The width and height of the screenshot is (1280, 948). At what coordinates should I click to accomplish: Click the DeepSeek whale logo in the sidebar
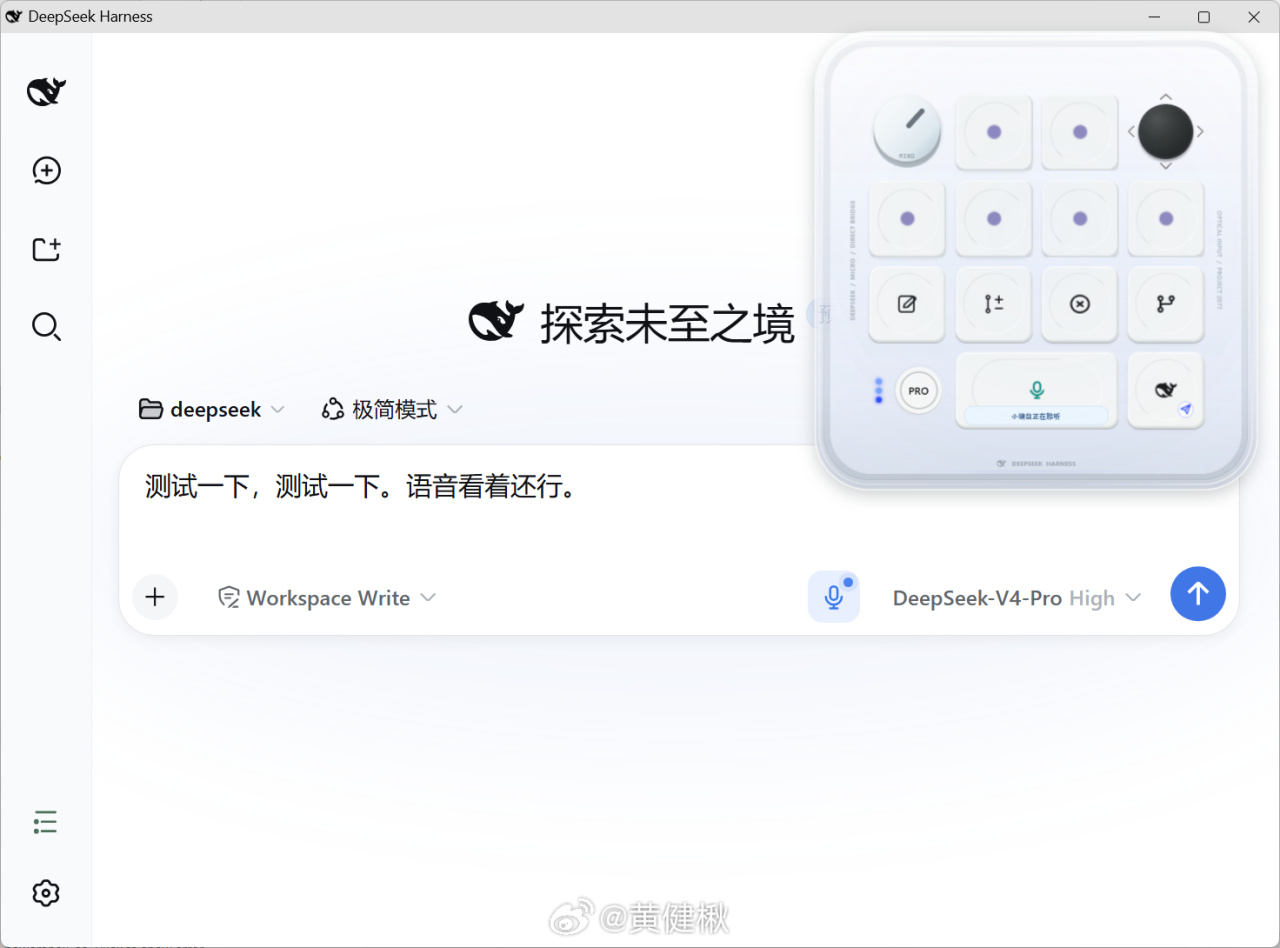46,92
